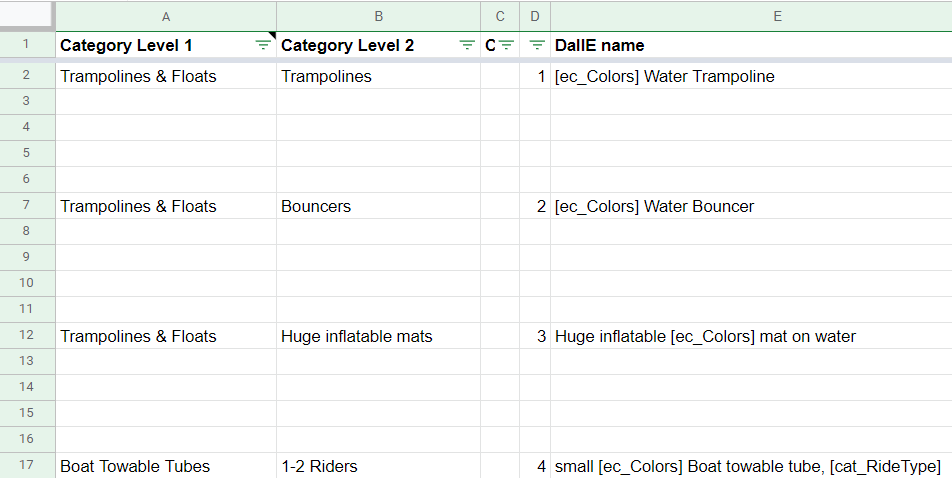The width and height of the screenshot is (952, 478).
Task: Select row 7 header
Action: 27,205
